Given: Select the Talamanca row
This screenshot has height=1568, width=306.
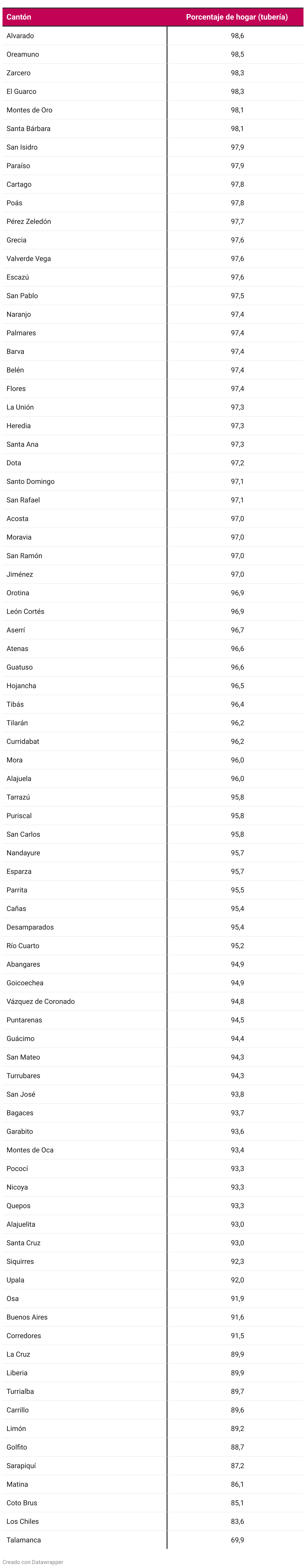Looking at the screenshot, I should [x=153, y=1539].
